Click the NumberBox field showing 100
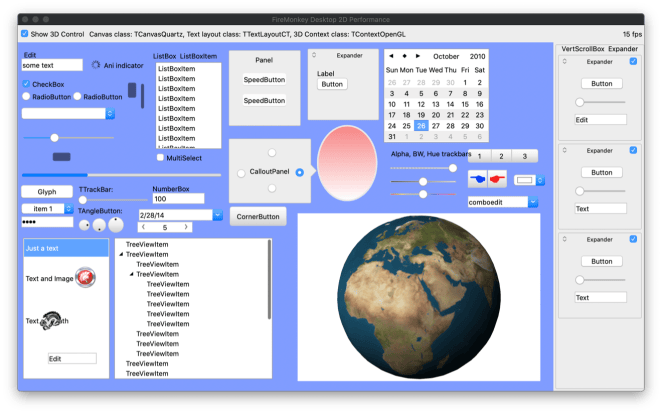 pyautogui.click(x=178, y=198)
